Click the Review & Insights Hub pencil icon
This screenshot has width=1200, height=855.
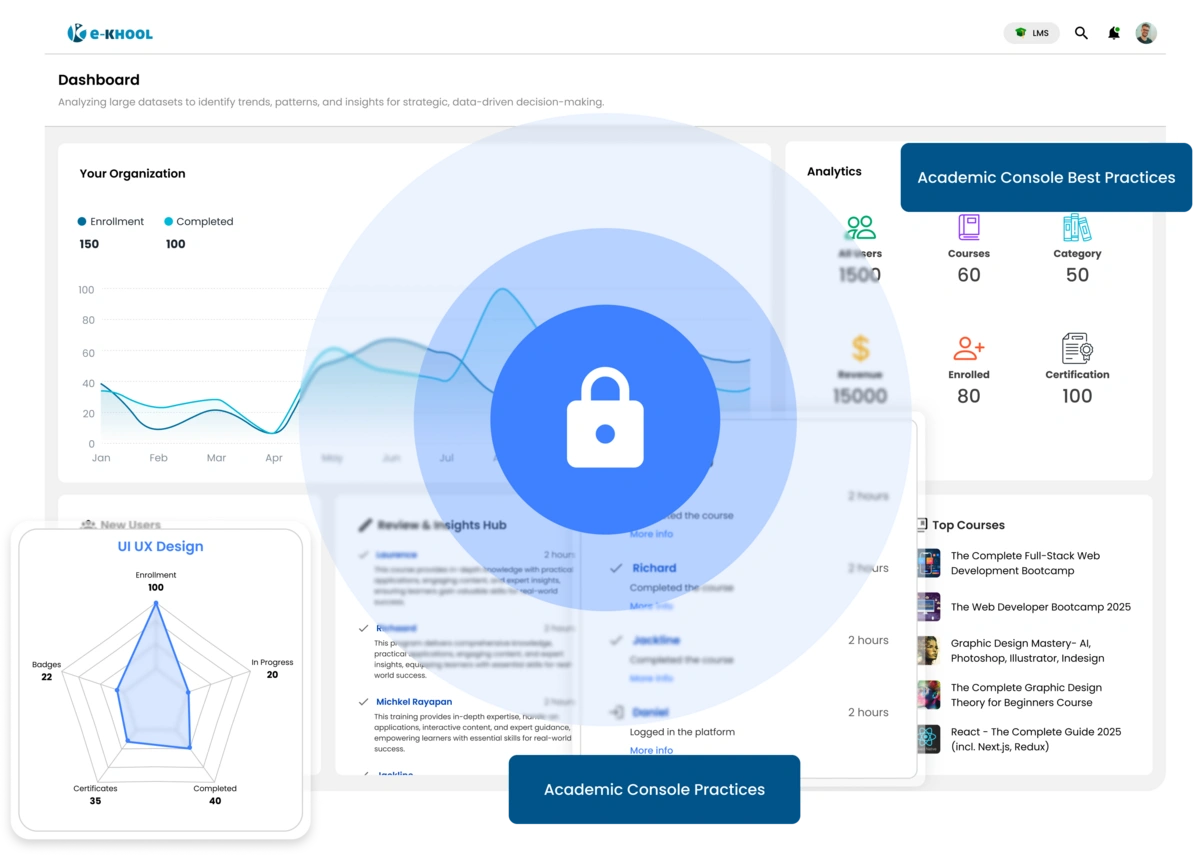click(x=366, y=524)
